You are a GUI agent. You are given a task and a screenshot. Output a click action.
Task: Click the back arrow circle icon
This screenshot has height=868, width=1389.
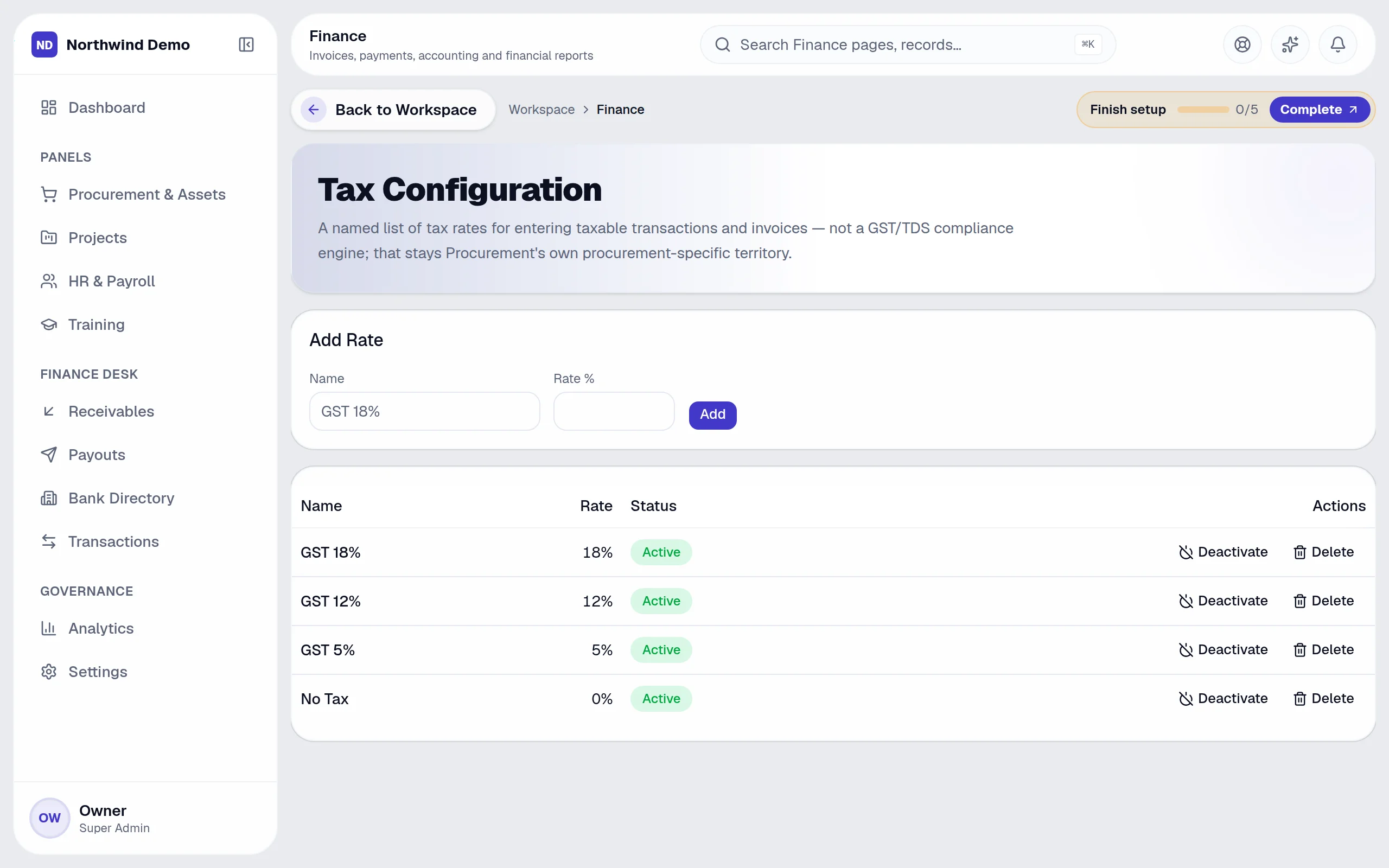(314, 110)
